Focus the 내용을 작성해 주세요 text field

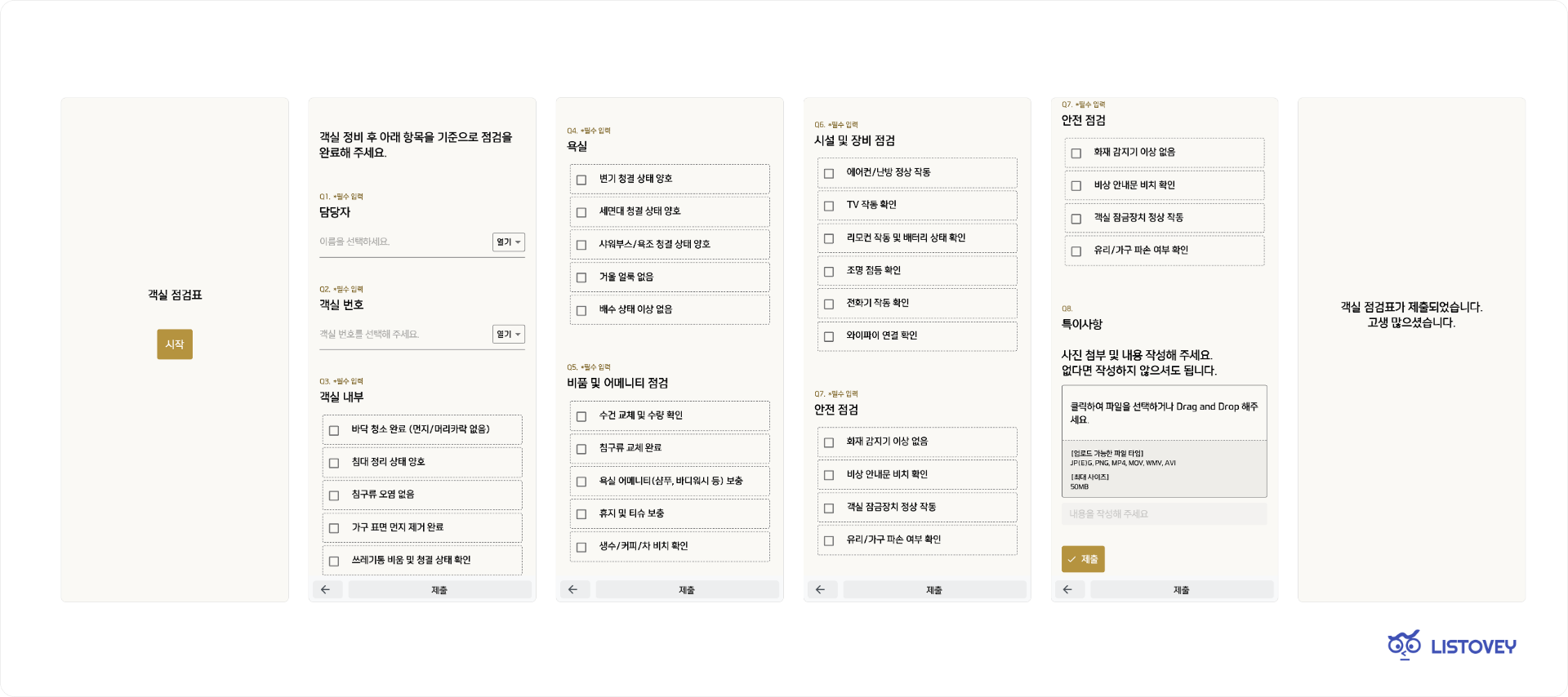1164,514
